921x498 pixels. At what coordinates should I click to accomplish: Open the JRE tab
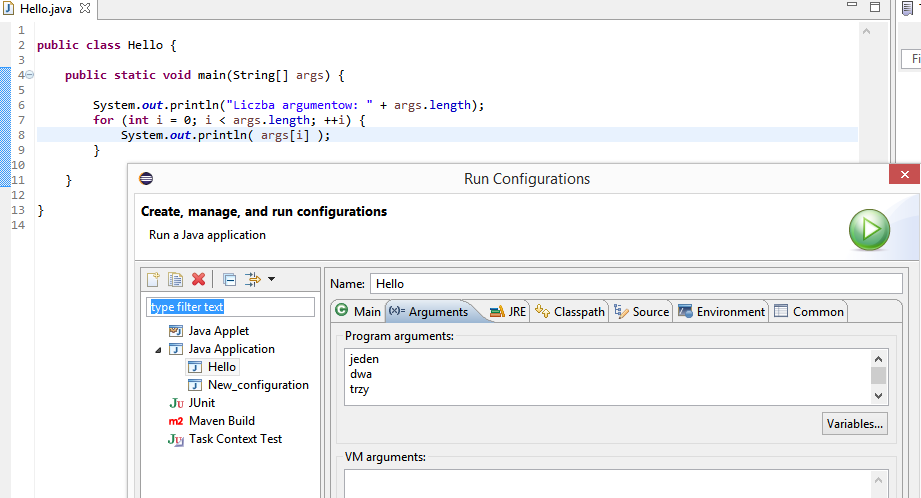point(508,311)
